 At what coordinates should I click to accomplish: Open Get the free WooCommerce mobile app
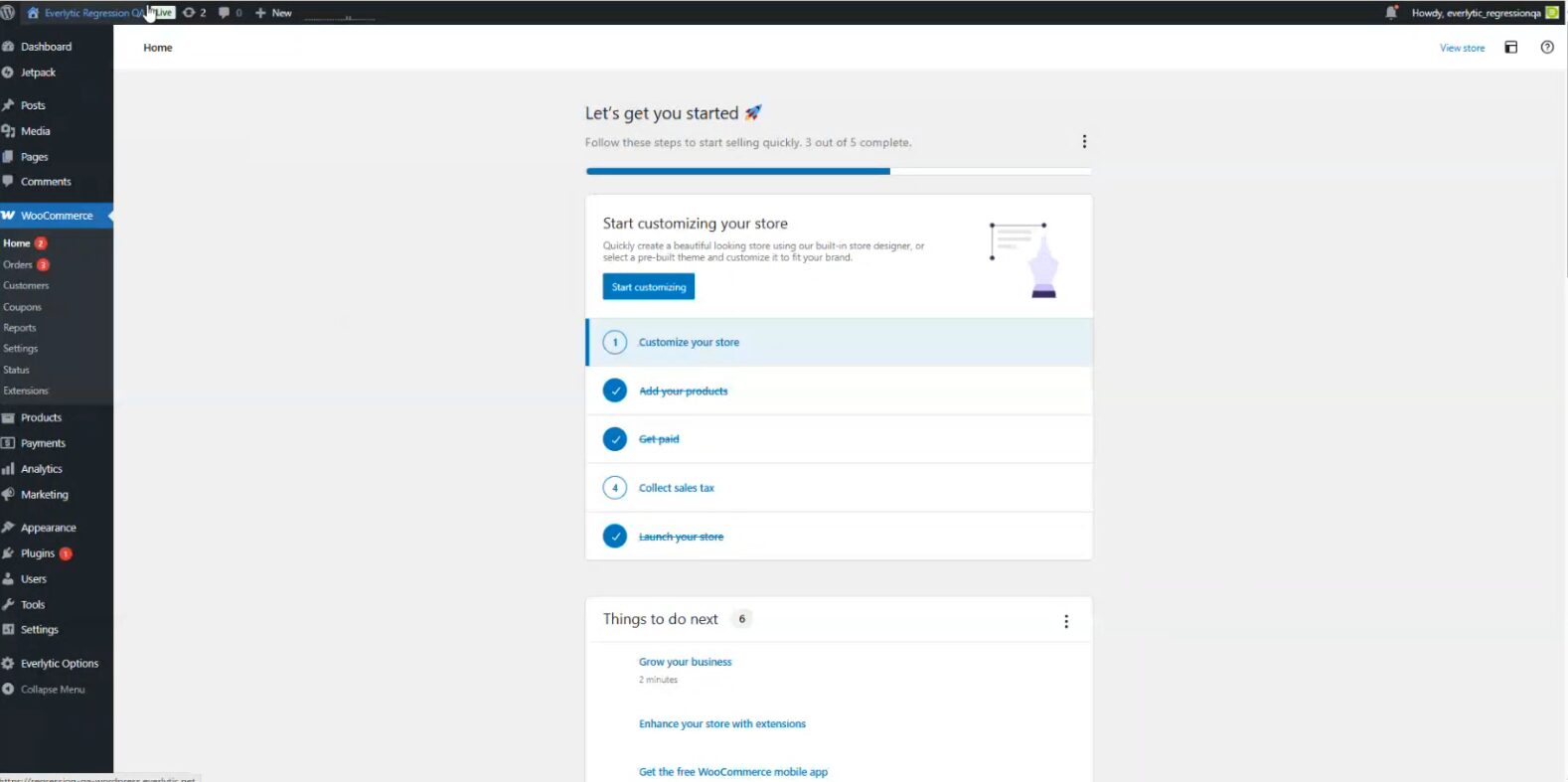pos(733,772)
